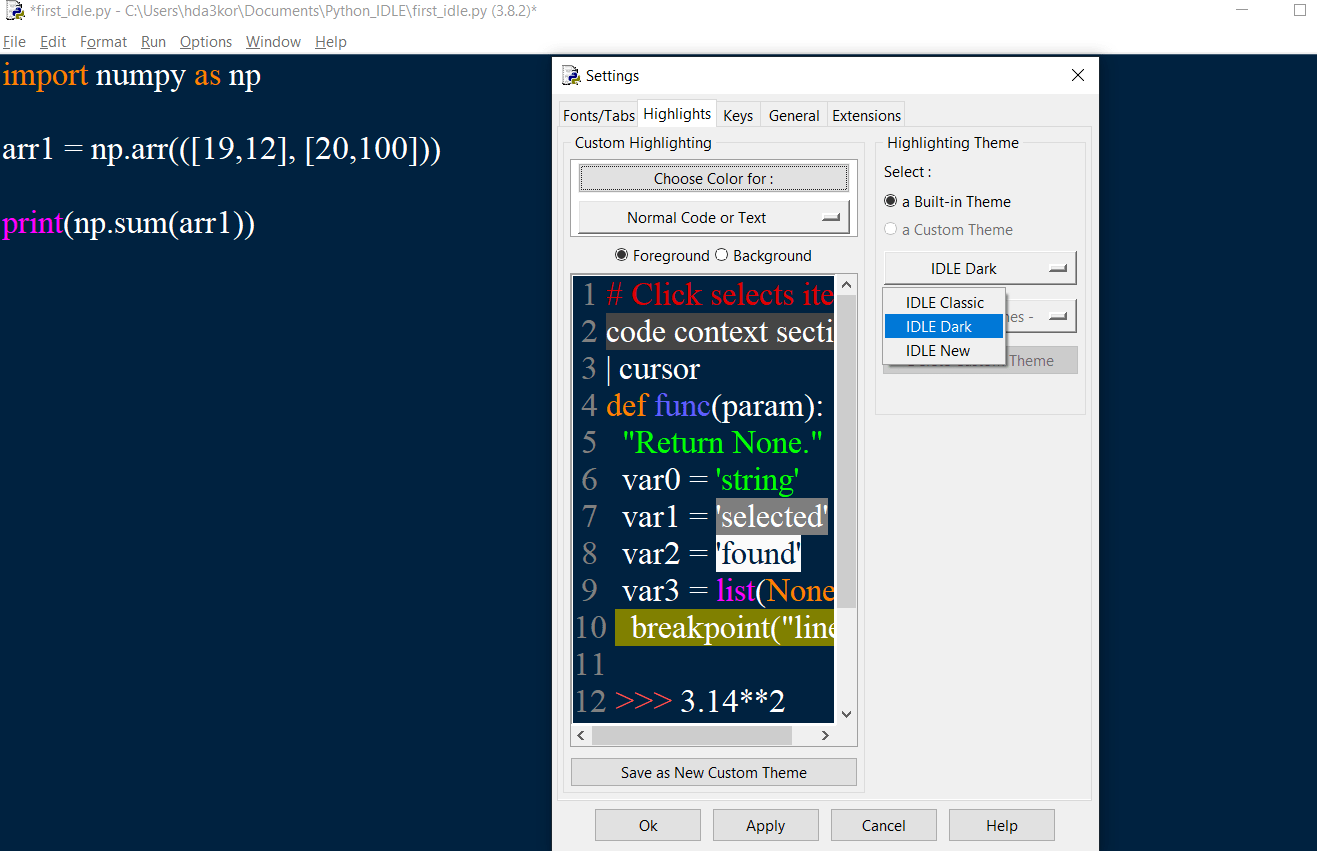1317x851 pixels.
Task: Click the Help button in Settings
Action: [1002, 825]
